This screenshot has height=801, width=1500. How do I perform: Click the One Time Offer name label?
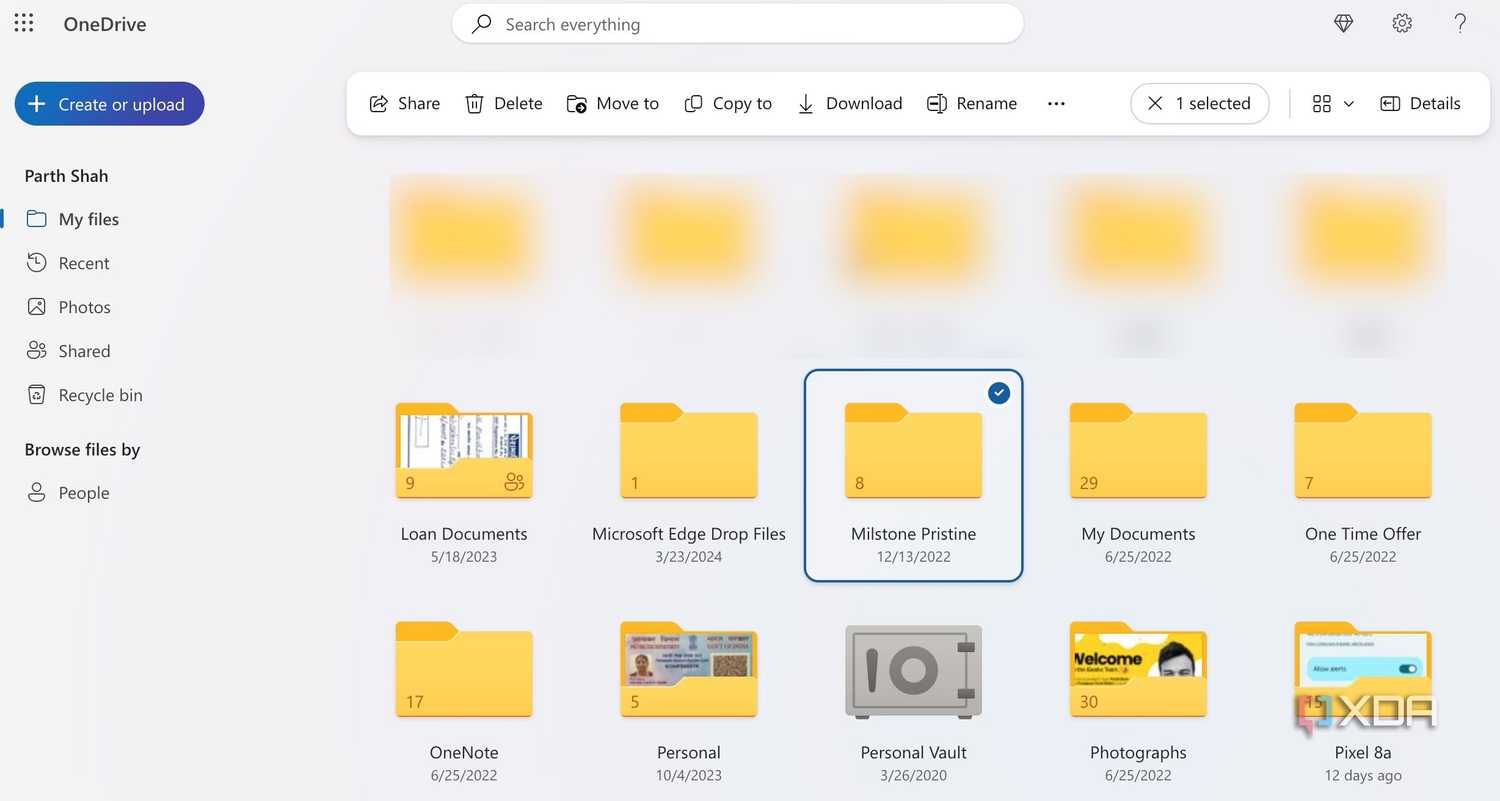point(1363,534)
